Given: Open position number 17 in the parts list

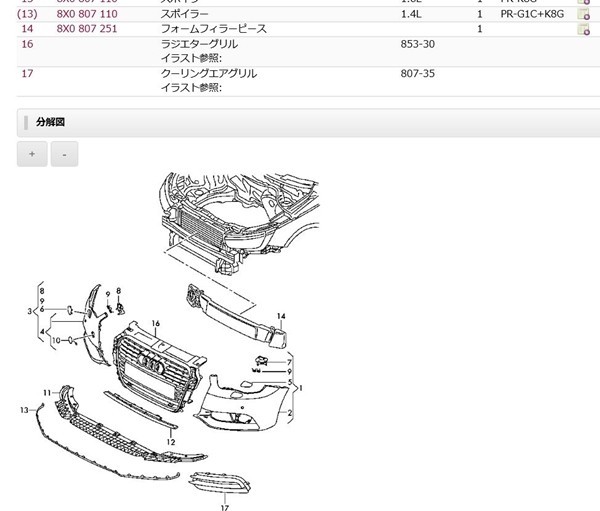Looking at the screenshot, I should [x=27, y=74].
